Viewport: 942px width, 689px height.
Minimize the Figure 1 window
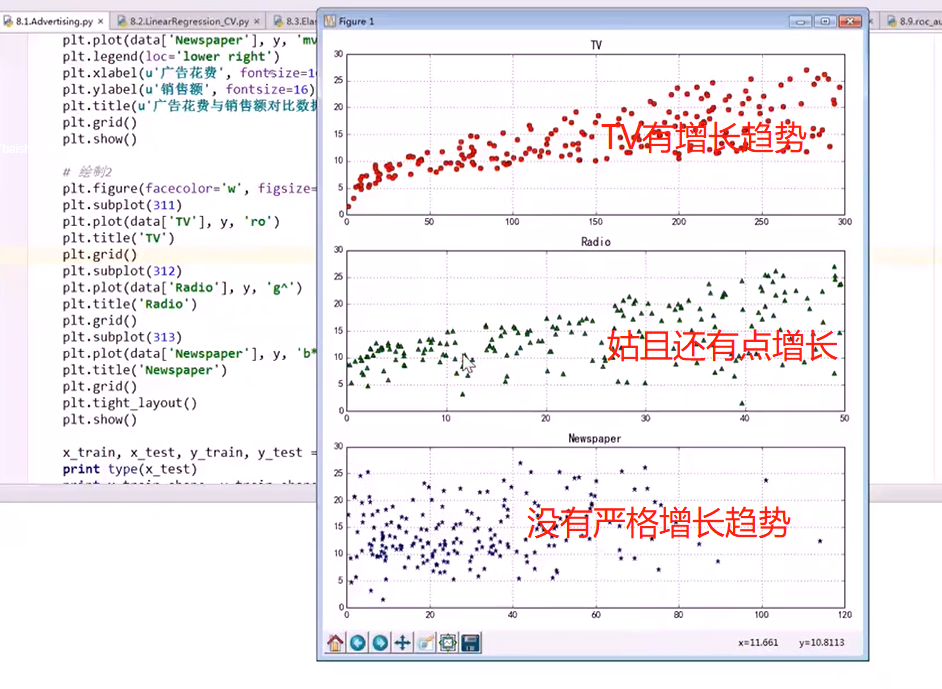point(800,21)
